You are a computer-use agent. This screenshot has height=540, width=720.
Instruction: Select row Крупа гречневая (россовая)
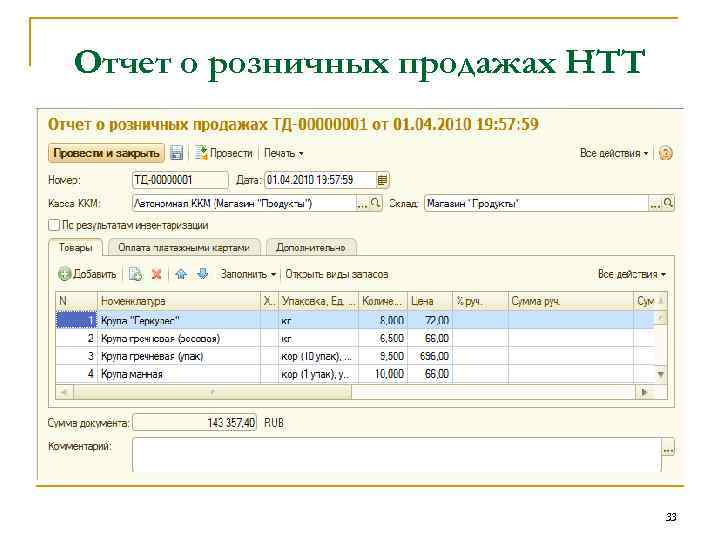pyautogui.click(x=355, y=338)
